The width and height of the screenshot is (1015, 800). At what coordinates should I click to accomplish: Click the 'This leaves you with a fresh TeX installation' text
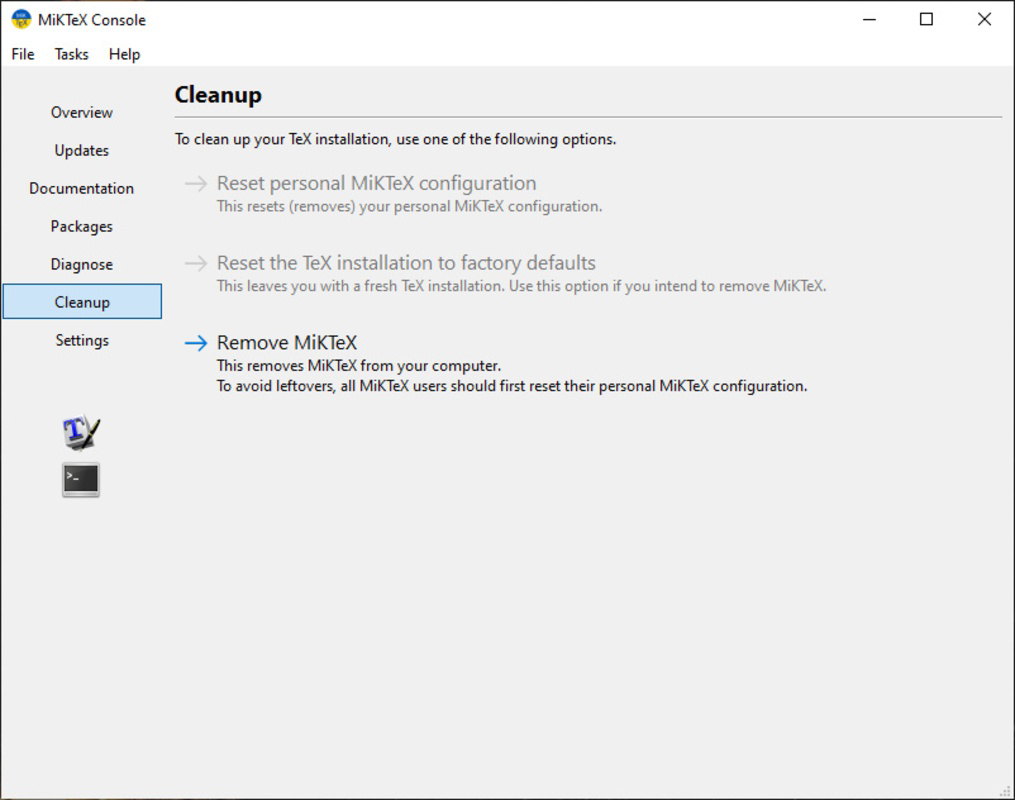tap(521, 286)
